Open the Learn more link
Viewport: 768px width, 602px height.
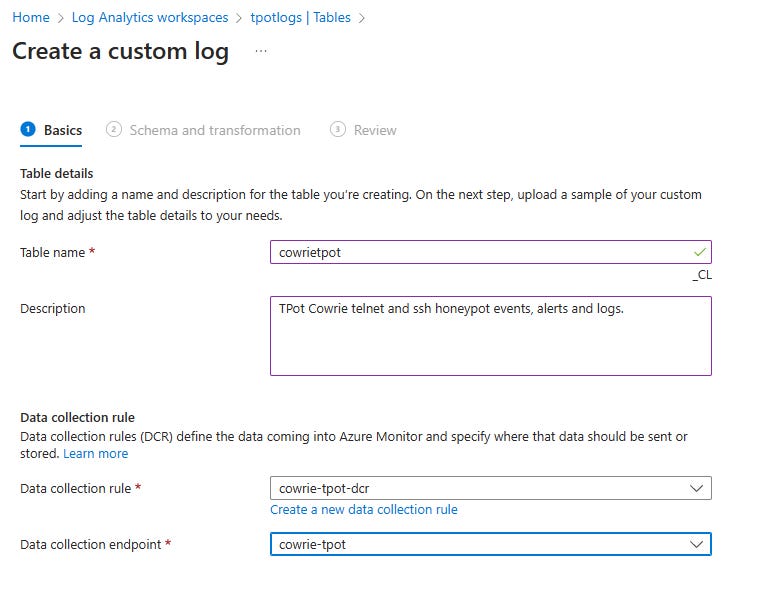coord(96,454)
